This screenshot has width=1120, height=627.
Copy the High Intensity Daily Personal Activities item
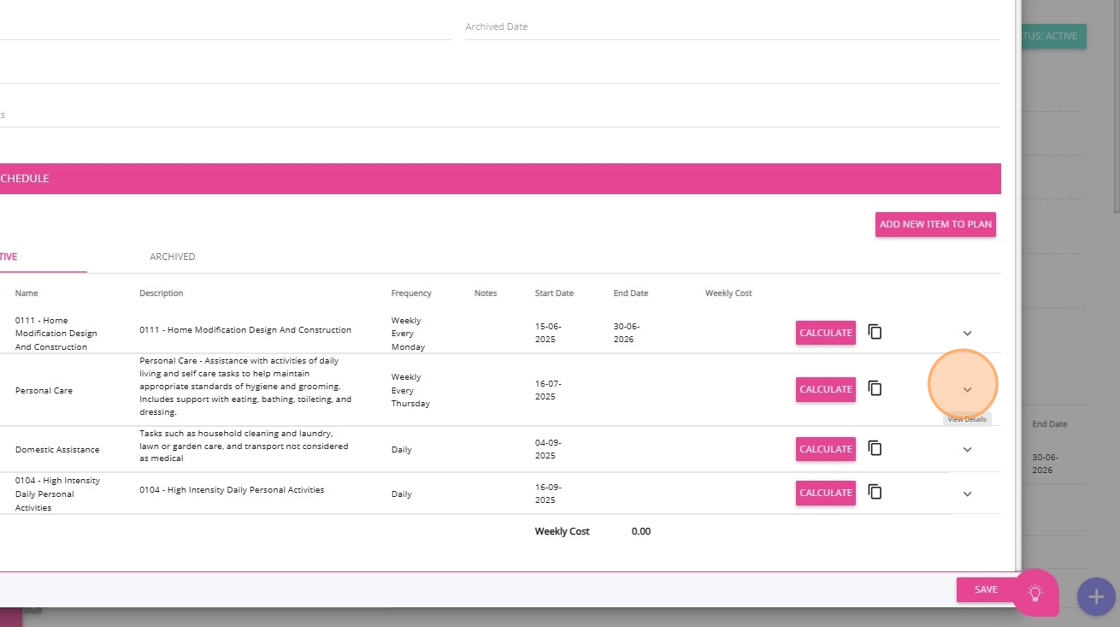[x=875, y=492]
